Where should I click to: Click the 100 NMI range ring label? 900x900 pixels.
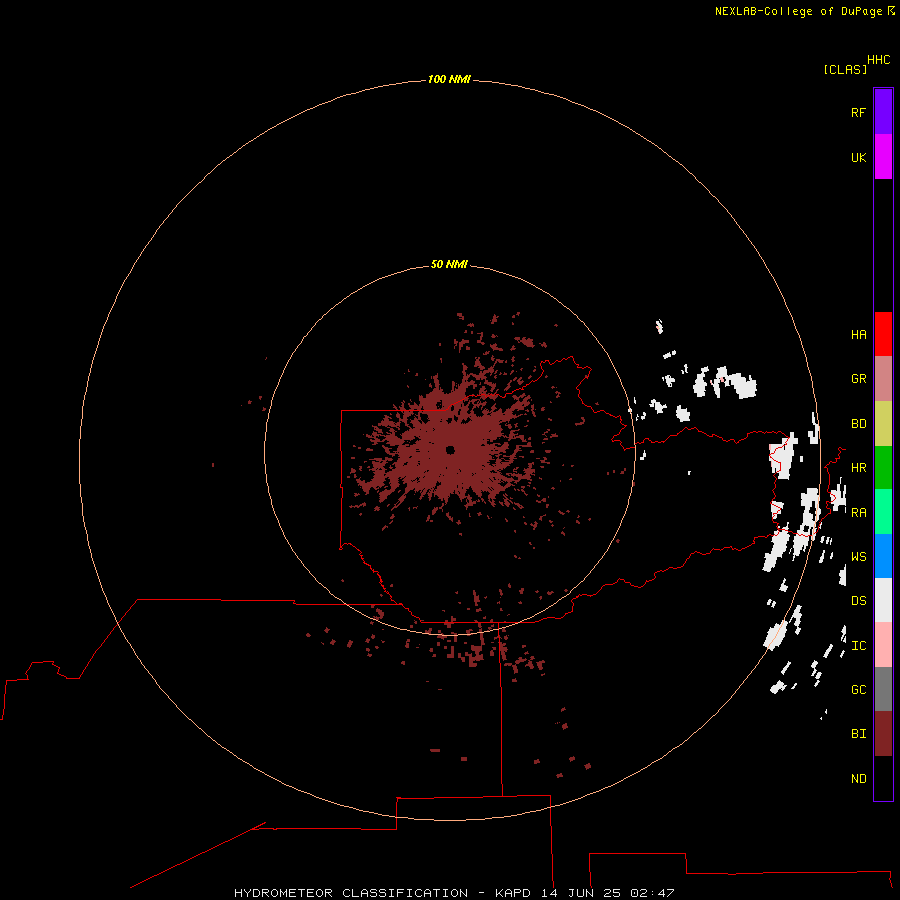449,79
